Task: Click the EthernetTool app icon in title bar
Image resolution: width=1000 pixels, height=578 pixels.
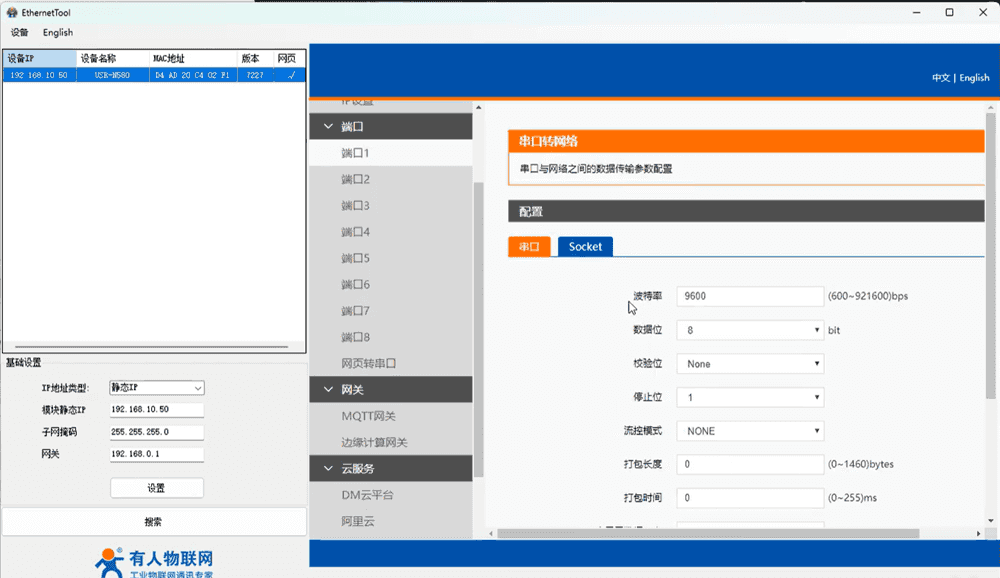Action: (12, 12)
